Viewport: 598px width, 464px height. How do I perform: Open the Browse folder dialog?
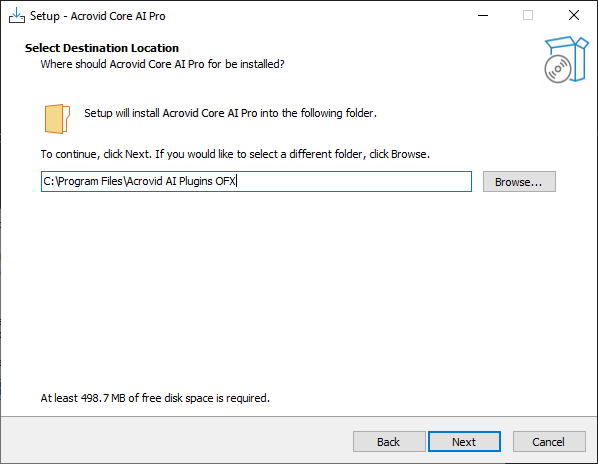coord(519,181)
